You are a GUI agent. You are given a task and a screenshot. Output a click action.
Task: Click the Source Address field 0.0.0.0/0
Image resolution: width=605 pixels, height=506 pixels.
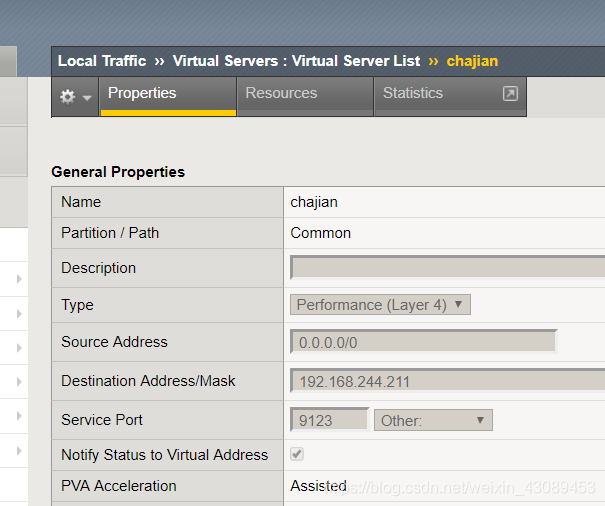pos(423,342)
